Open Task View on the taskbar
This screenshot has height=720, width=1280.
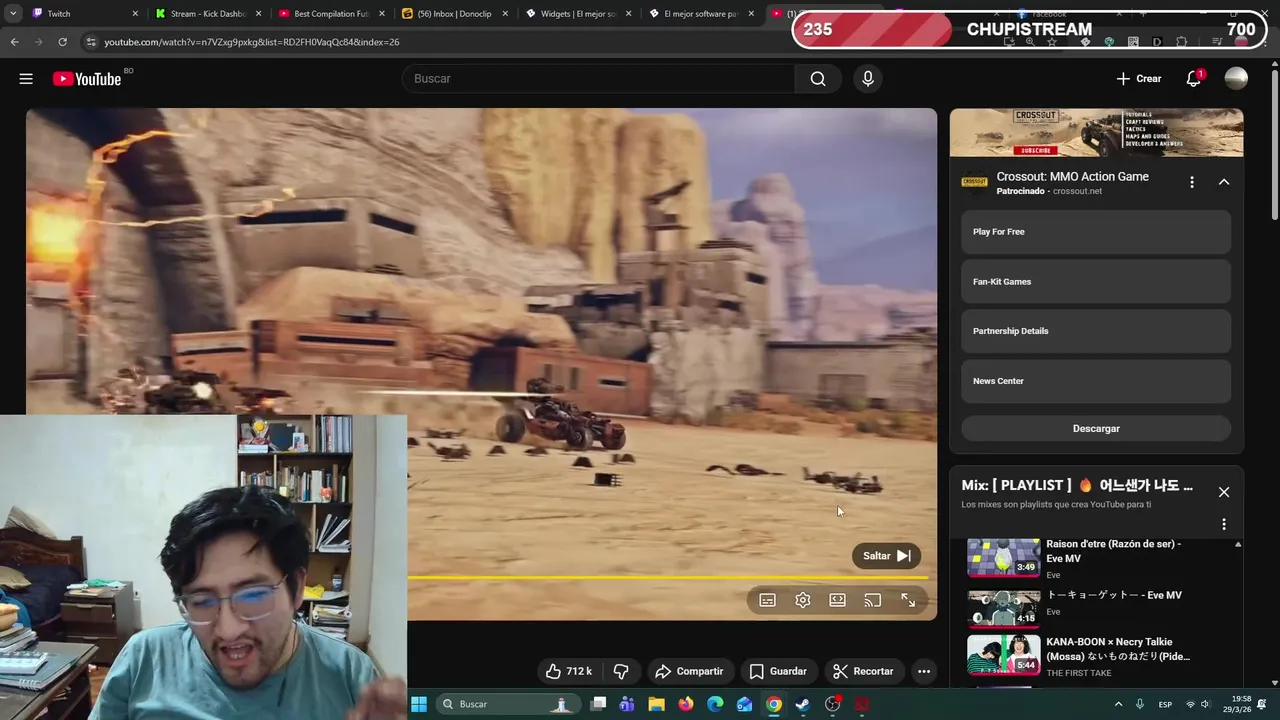(598, 704)
